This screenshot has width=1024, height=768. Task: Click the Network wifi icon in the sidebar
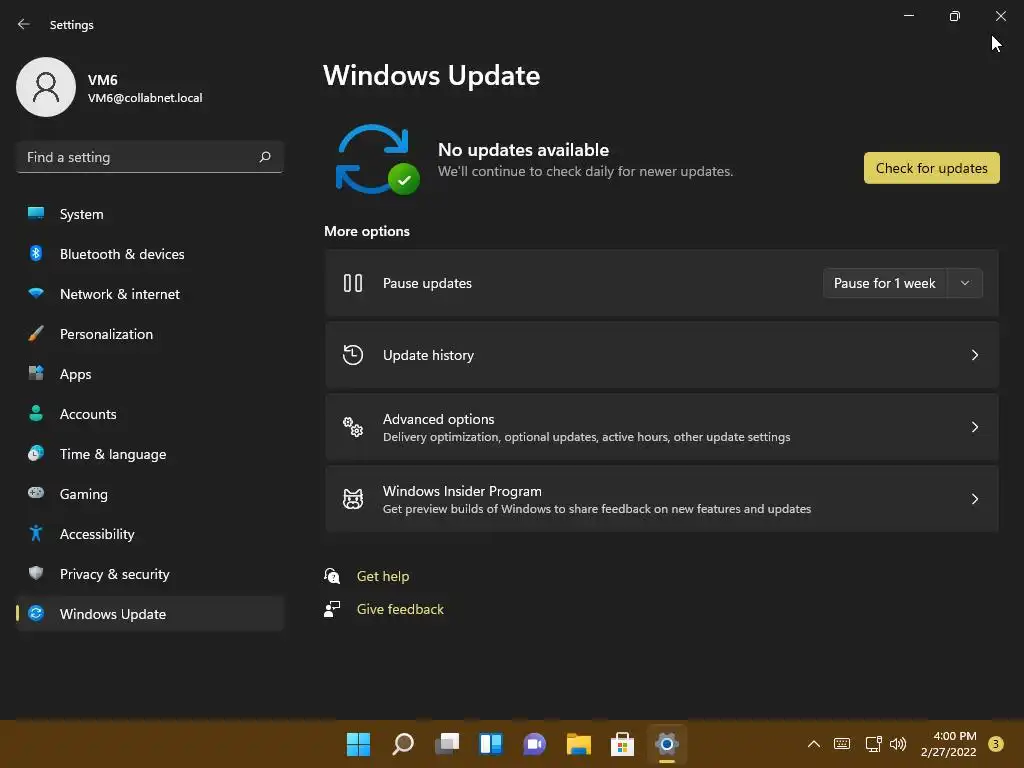point(36,293)
